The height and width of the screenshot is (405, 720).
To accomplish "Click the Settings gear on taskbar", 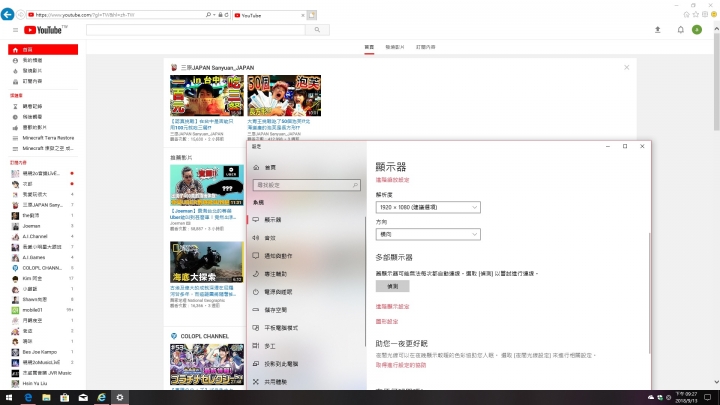I will (x=120, y=398).
